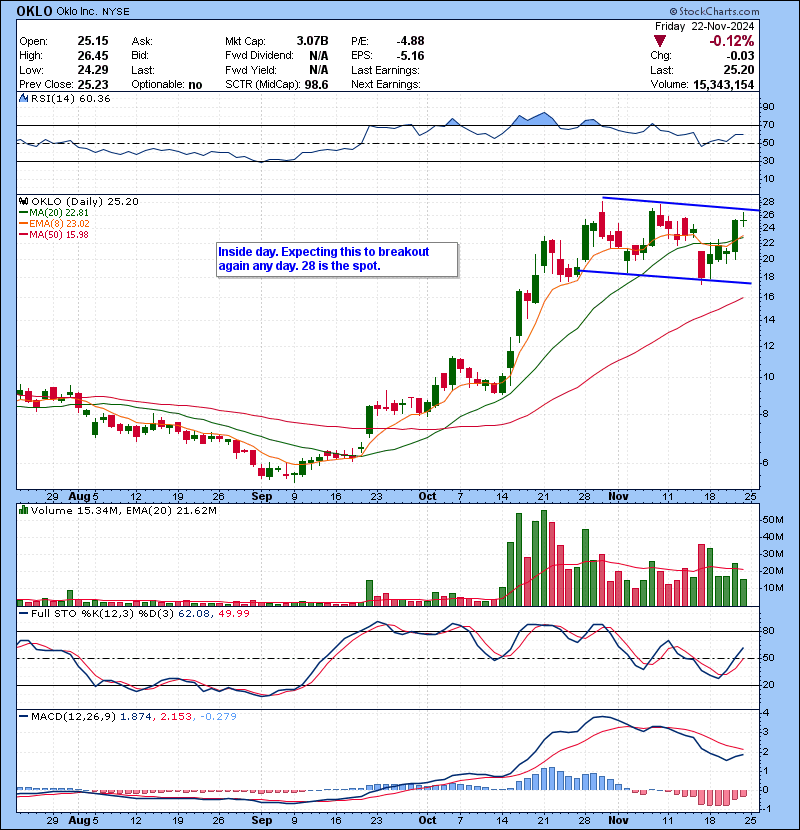
Task: Click the red down-triangle change indicator
Action: point(660,41)
